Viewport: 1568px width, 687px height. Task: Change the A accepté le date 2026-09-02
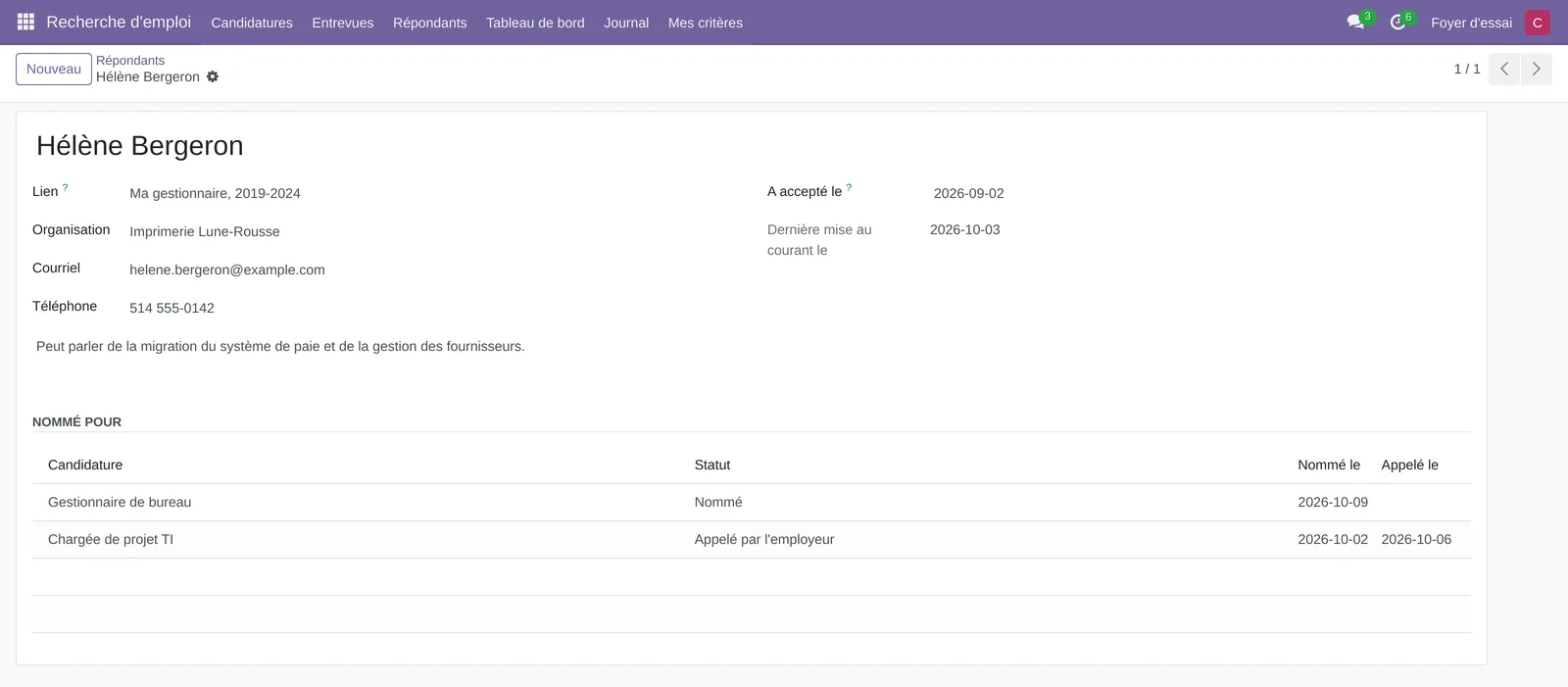(x=969, y=193)
